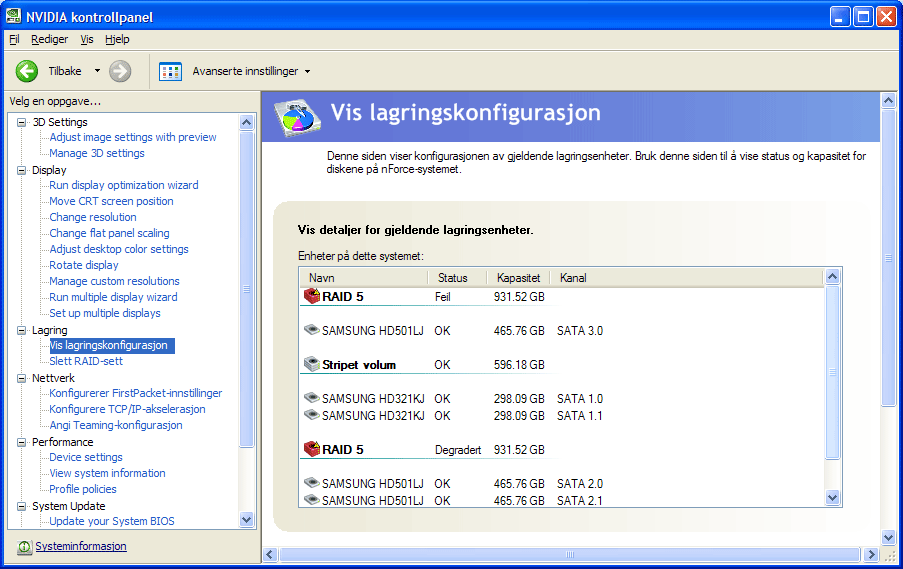Sort by the Kanal column header

[687, 278]
